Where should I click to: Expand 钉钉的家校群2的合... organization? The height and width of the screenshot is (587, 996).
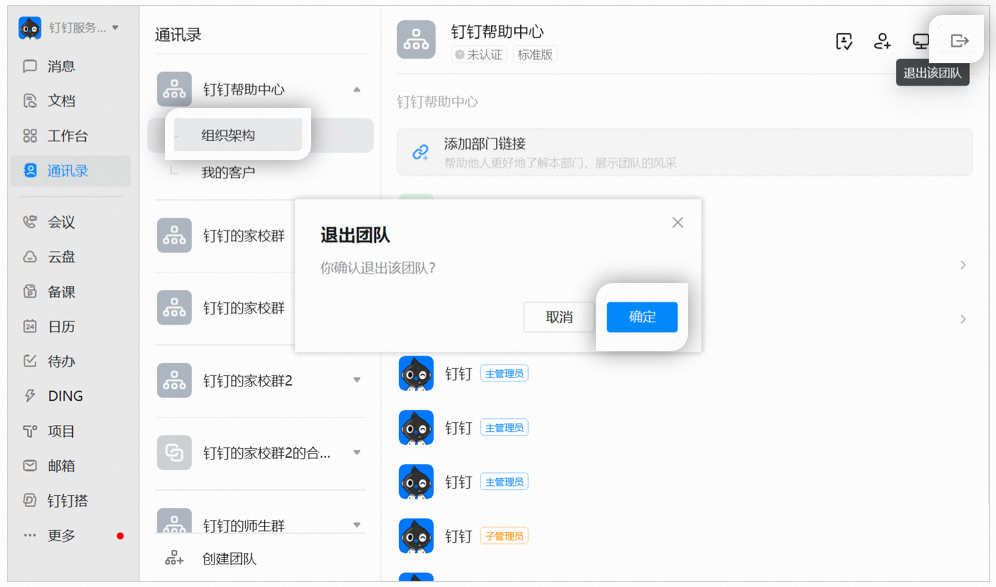[x=357, y=453]
